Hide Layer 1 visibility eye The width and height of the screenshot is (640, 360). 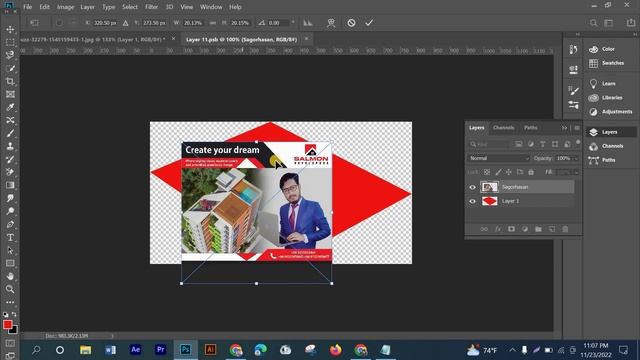point(472,201)
